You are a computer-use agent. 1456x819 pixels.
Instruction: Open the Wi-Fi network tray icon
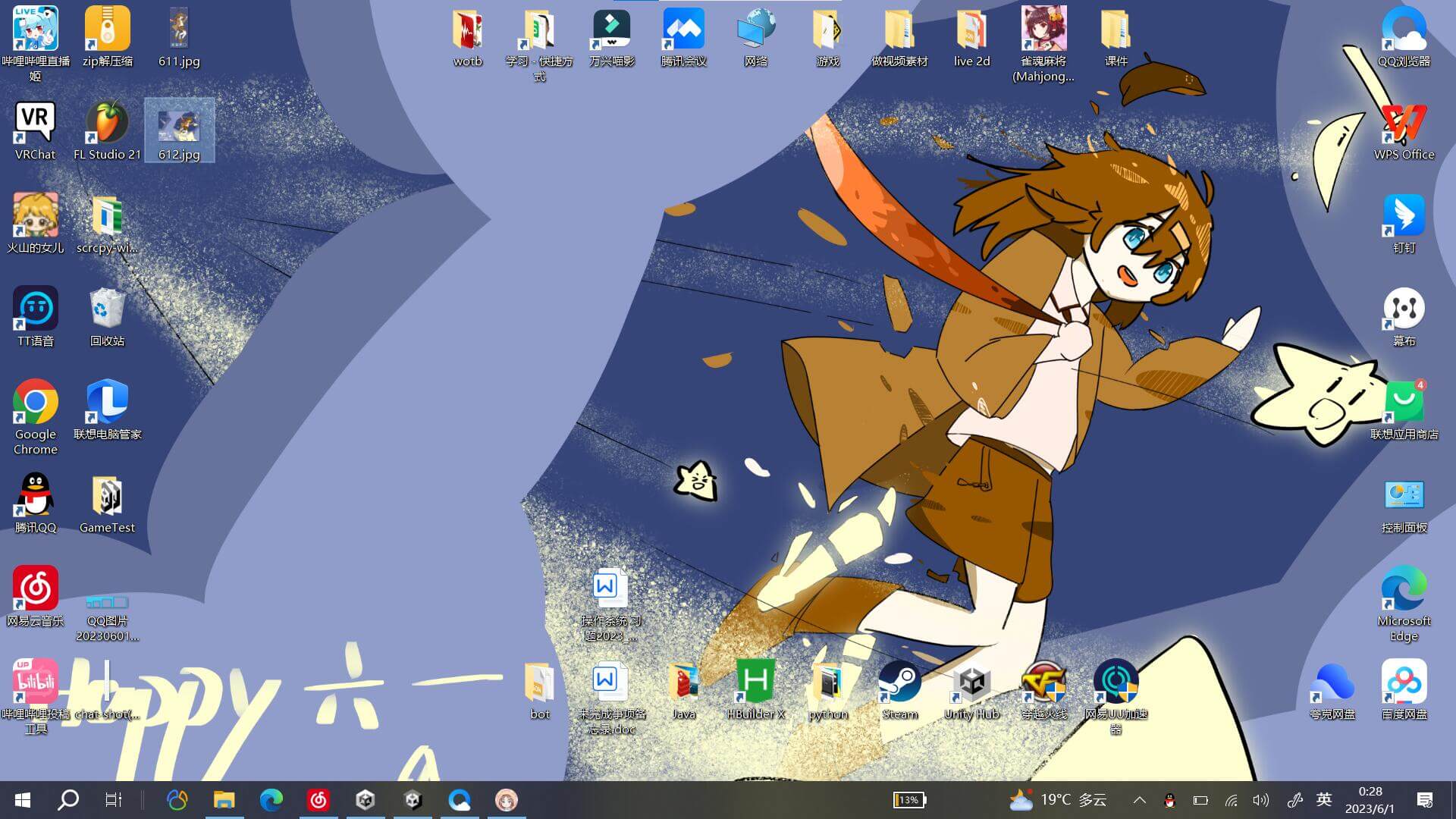1231,800
